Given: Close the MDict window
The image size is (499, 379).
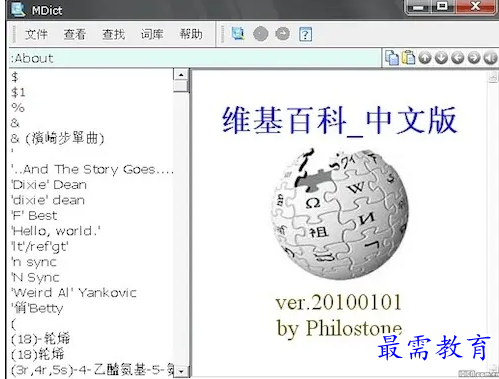Looking at the screenshot, I should pos(475,6).
